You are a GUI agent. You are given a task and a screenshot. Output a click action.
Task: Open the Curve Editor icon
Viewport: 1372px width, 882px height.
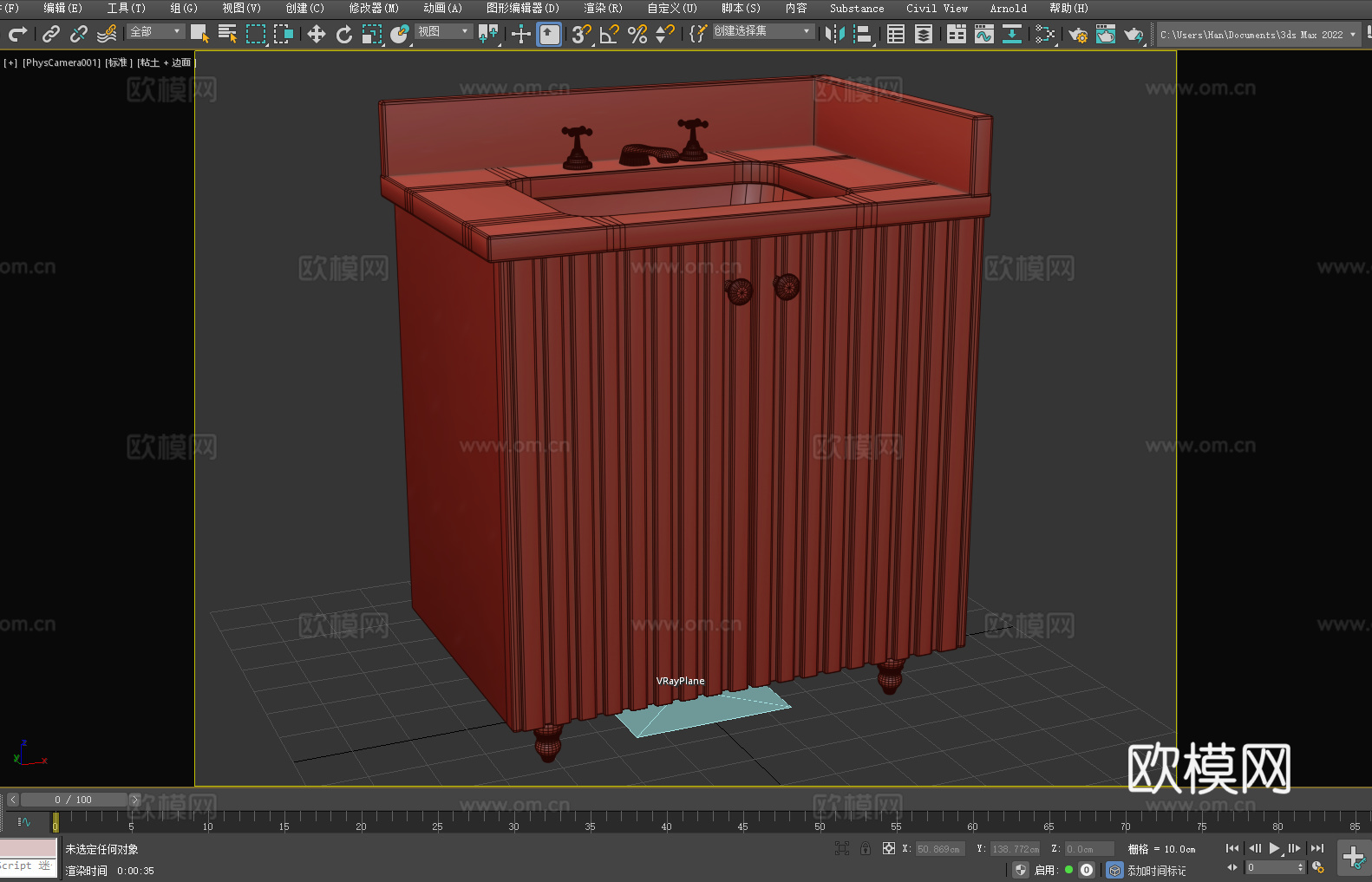[984, 34]
